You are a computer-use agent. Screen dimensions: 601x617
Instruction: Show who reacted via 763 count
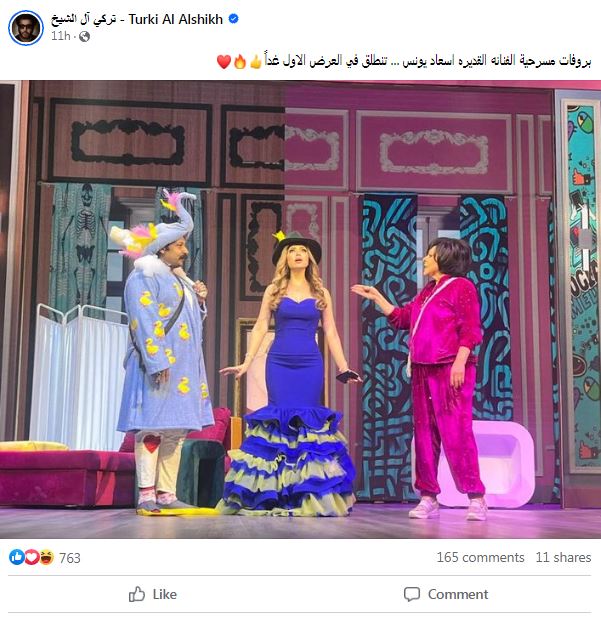[70, 558]
